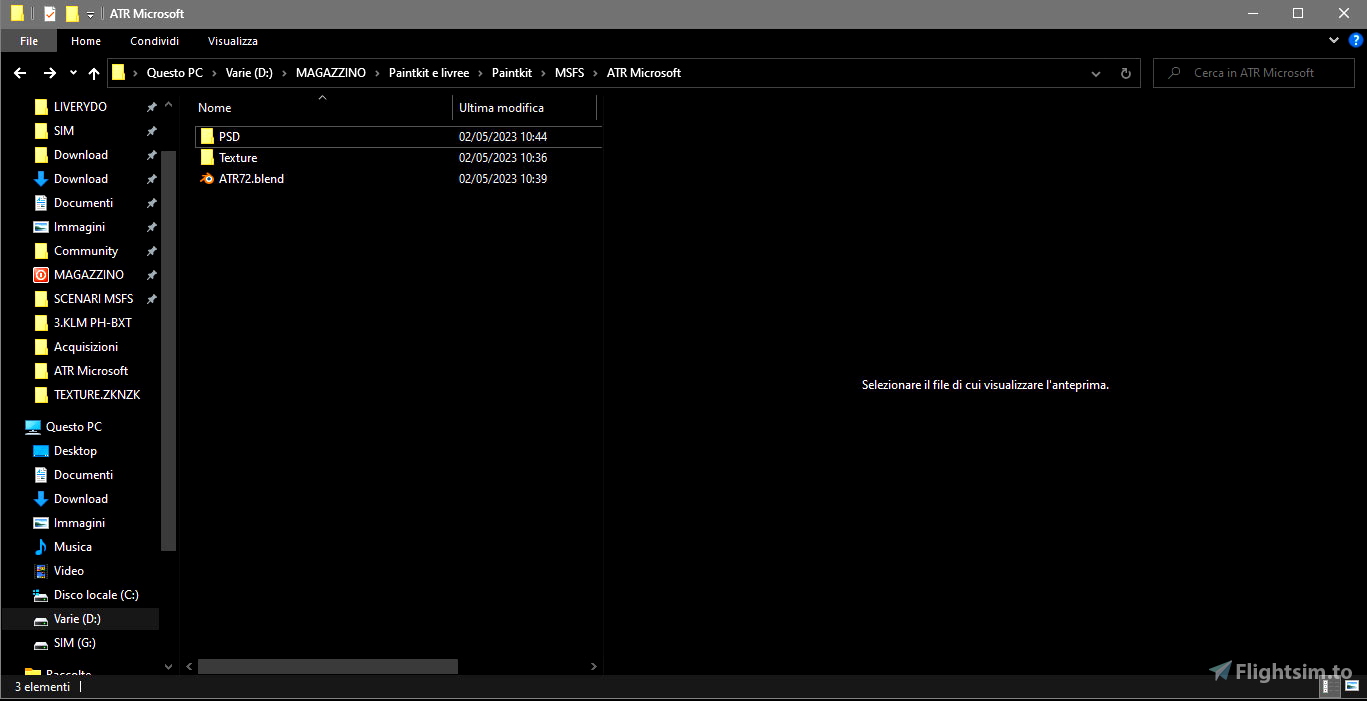The width and height of the screenshot is (1367, 701).
Task: Click the Questo PC computer icon in sidebar
Action: (33, 427)
